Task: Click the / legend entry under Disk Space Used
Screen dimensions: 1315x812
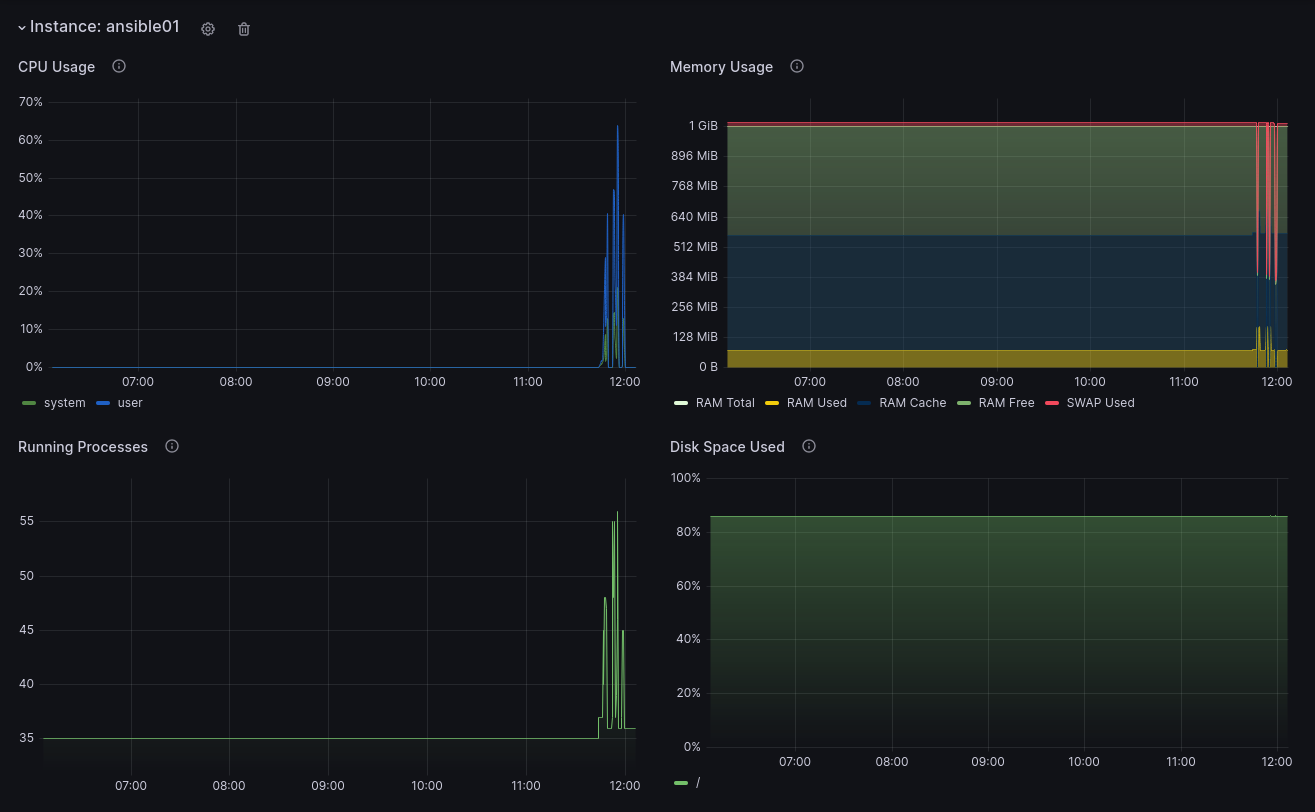Action: pyautogui.click(x=697, y=784)
